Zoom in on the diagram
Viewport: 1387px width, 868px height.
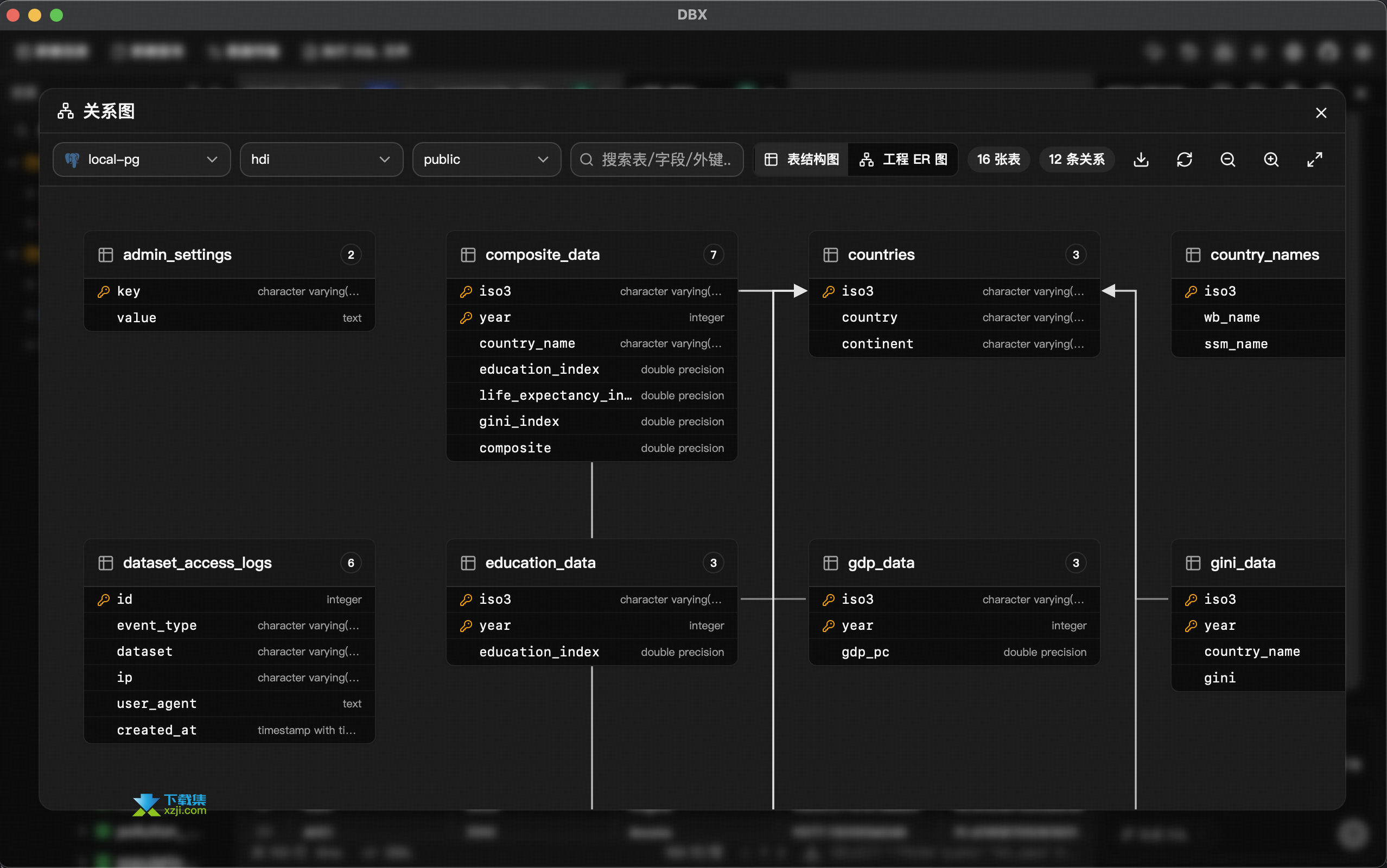coord(1271,159)
